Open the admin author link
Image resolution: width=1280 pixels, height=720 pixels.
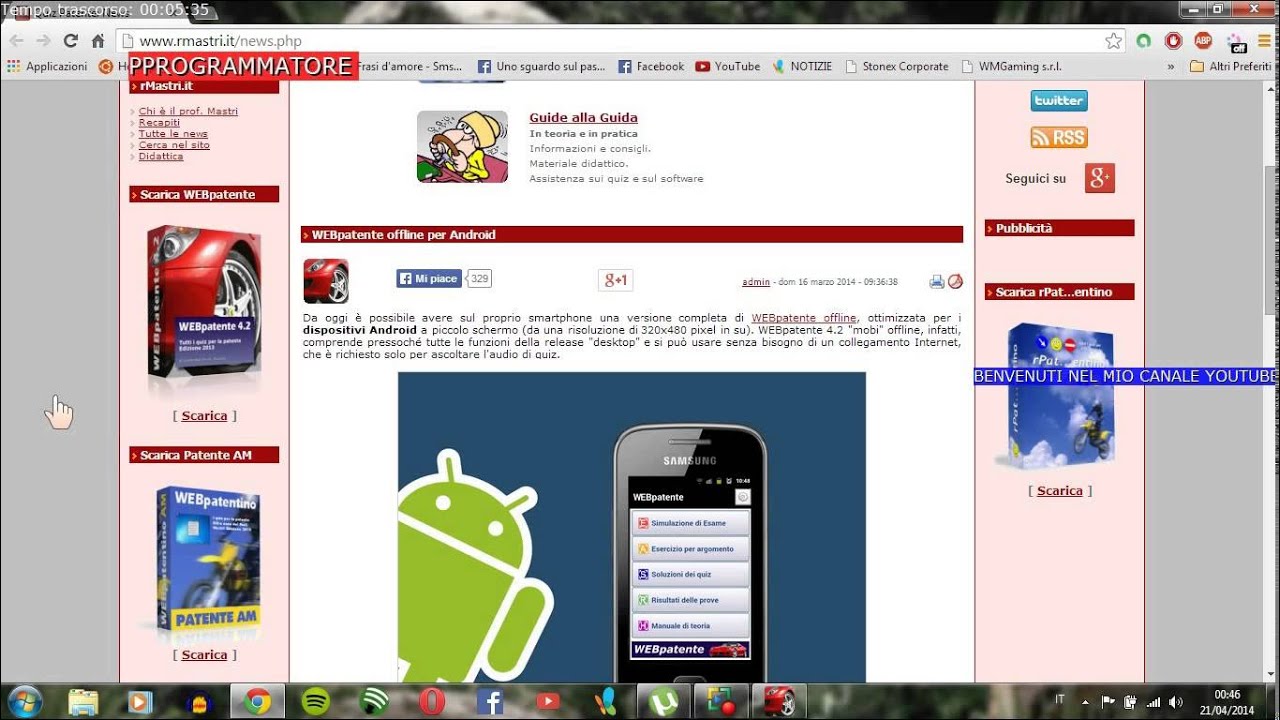click(x=756, y=282)
